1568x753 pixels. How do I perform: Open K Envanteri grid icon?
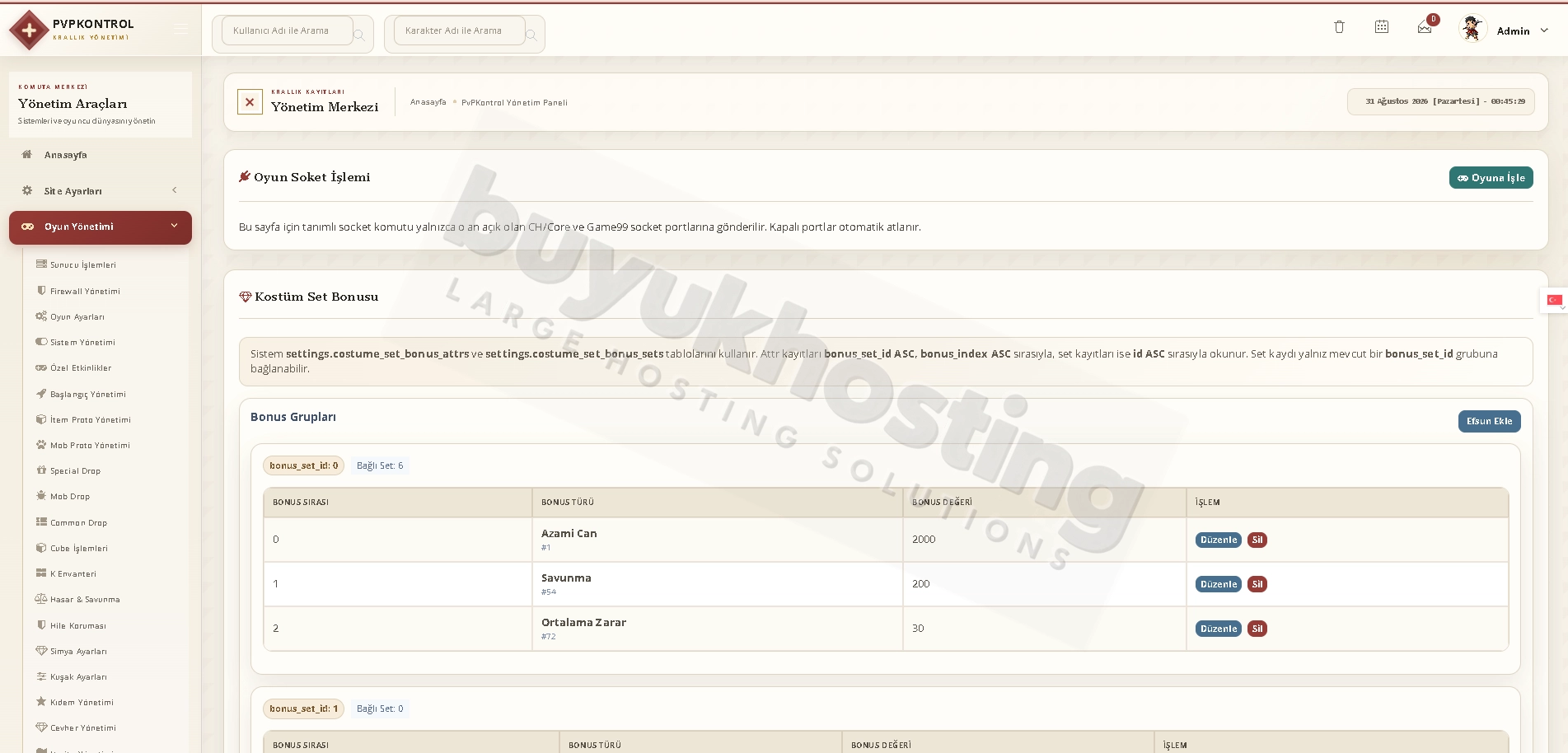(41, 573)
